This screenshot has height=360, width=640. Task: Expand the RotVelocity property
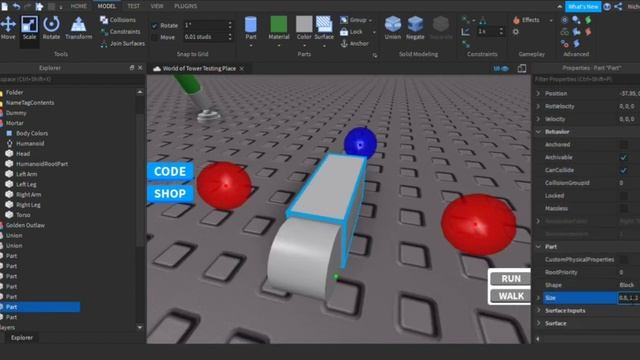click(538, 106)
